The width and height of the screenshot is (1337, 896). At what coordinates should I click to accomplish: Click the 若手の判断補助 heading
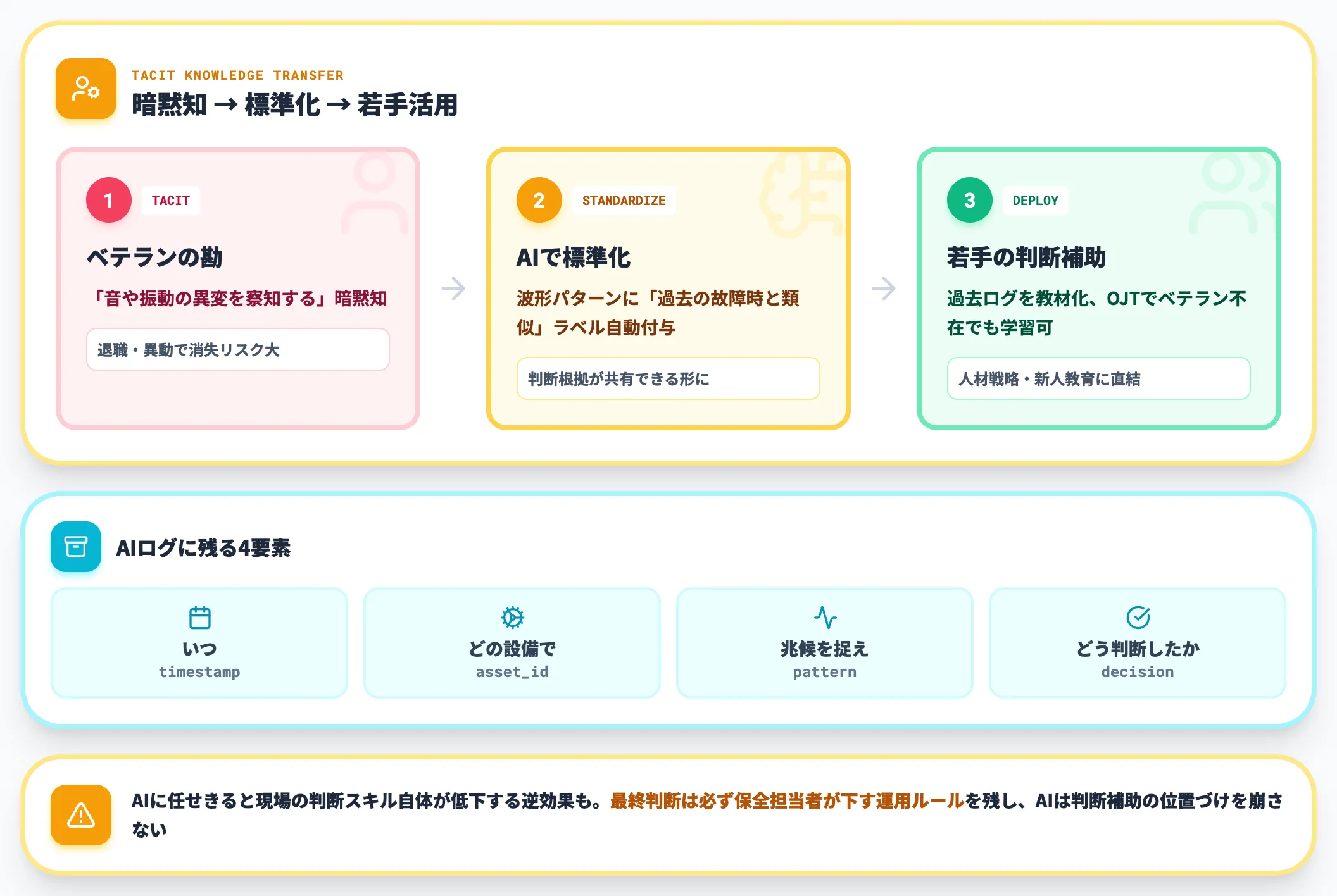coord(1026,257)
